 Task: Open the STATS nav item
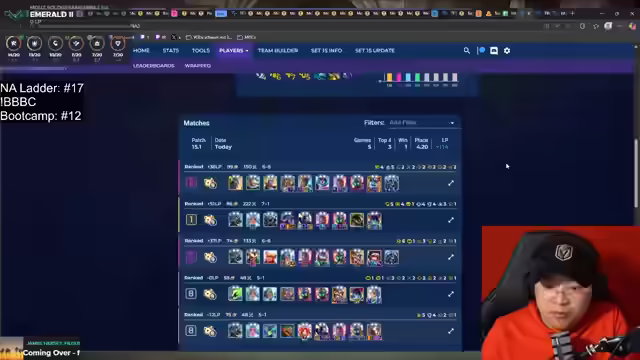tap(171, 51)
